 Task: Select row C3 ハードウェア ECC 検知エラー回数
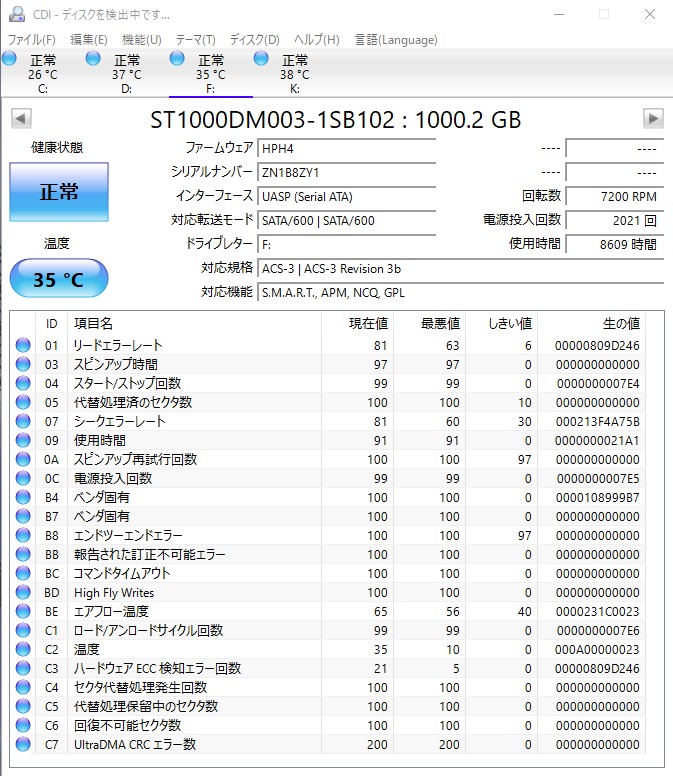coord(329,668)
